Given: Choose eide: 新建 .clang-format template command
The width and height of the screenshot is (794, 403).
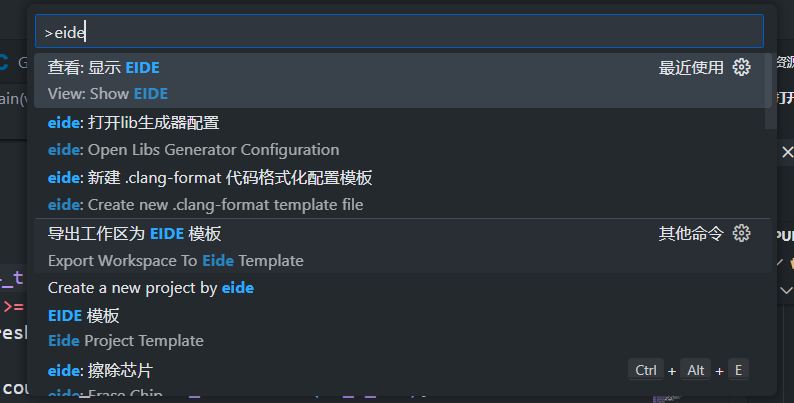Looking at the screenshot, I should tap(403, 191).
